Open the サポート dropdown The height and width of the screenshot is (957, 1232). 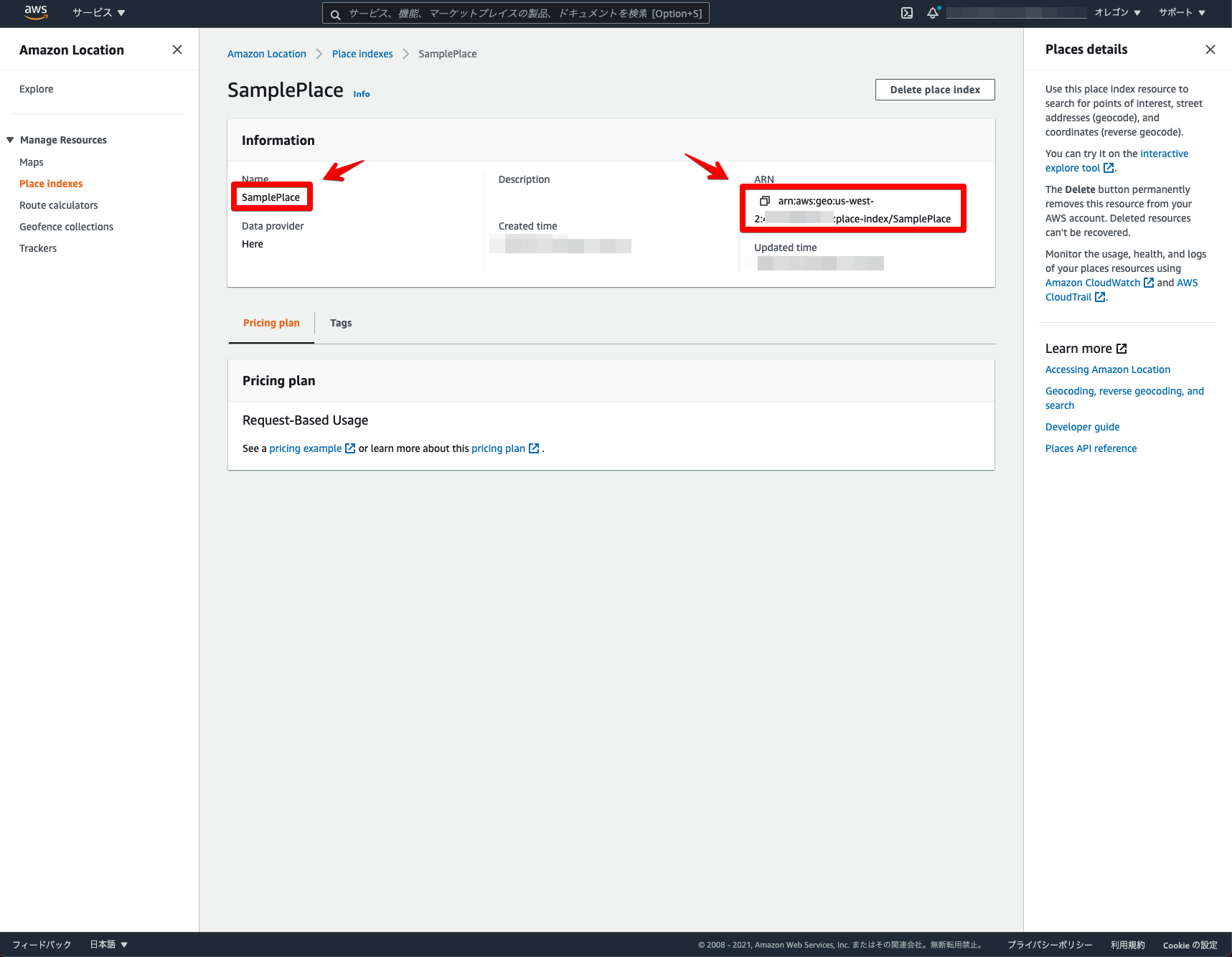coord(1181,12)
